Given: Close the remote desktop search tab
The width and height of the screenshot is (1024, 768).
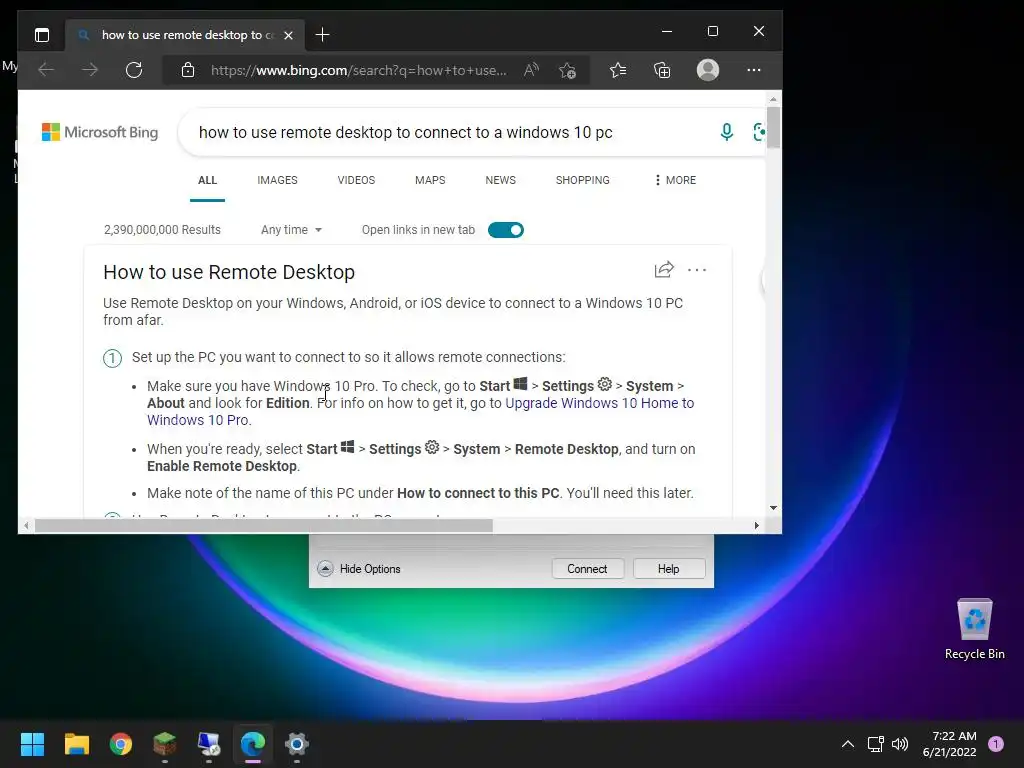Looking at the screenshot, I should tap(288, 35).
